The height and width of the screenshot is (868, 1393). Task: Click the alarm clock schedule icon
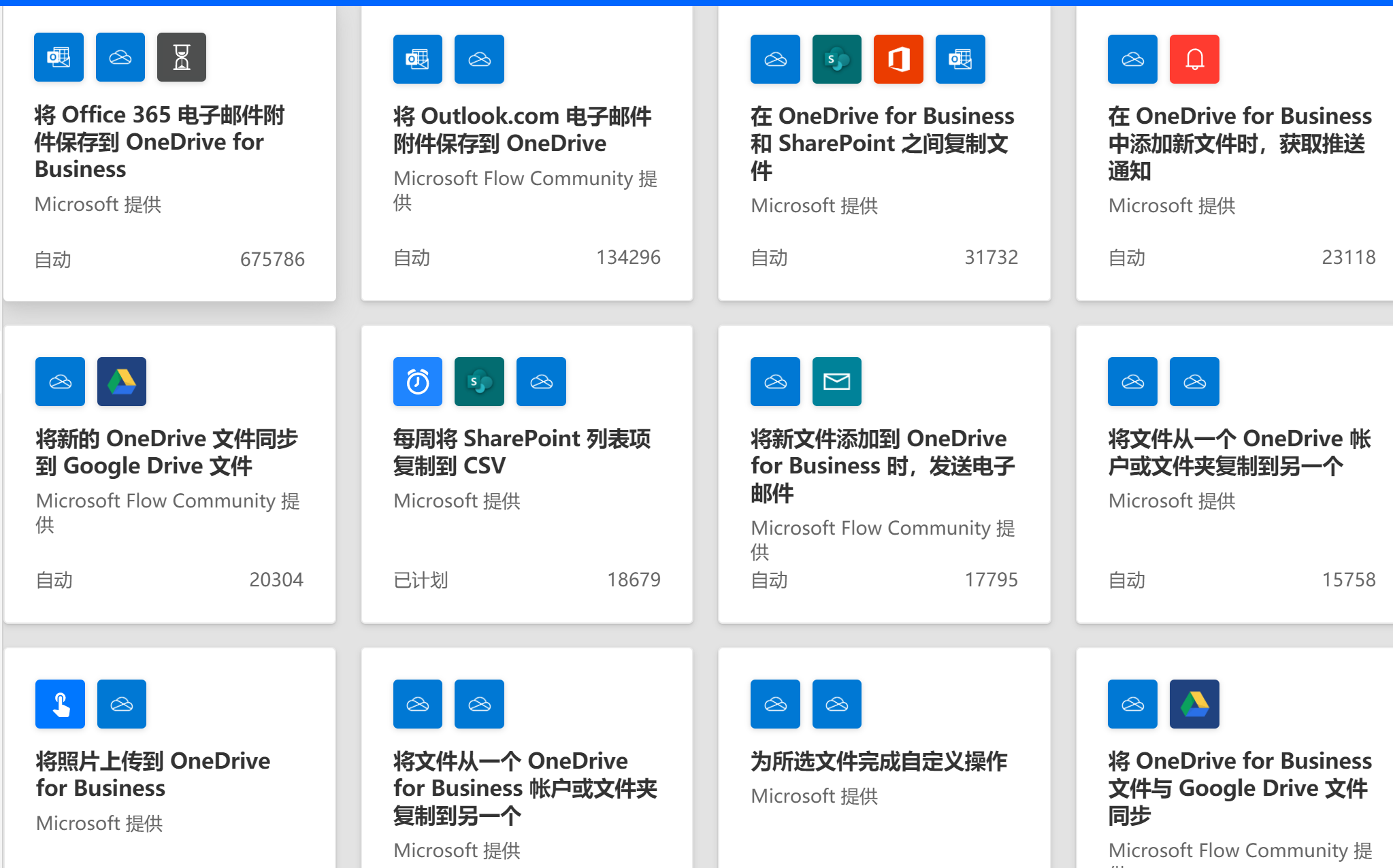point(417,382)
